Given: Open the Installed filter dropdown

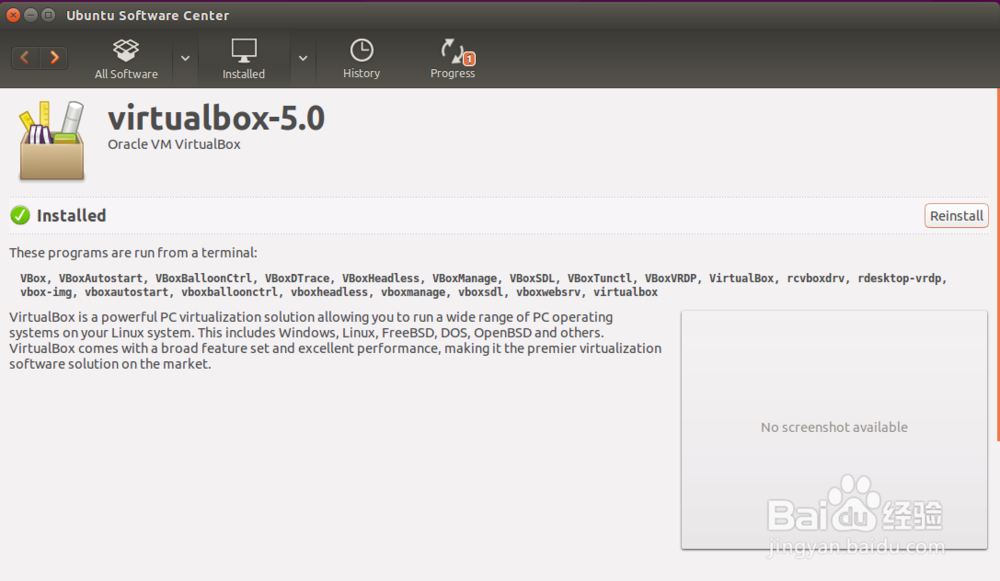Looking at the screenshot, I should [x=303, y=60].
